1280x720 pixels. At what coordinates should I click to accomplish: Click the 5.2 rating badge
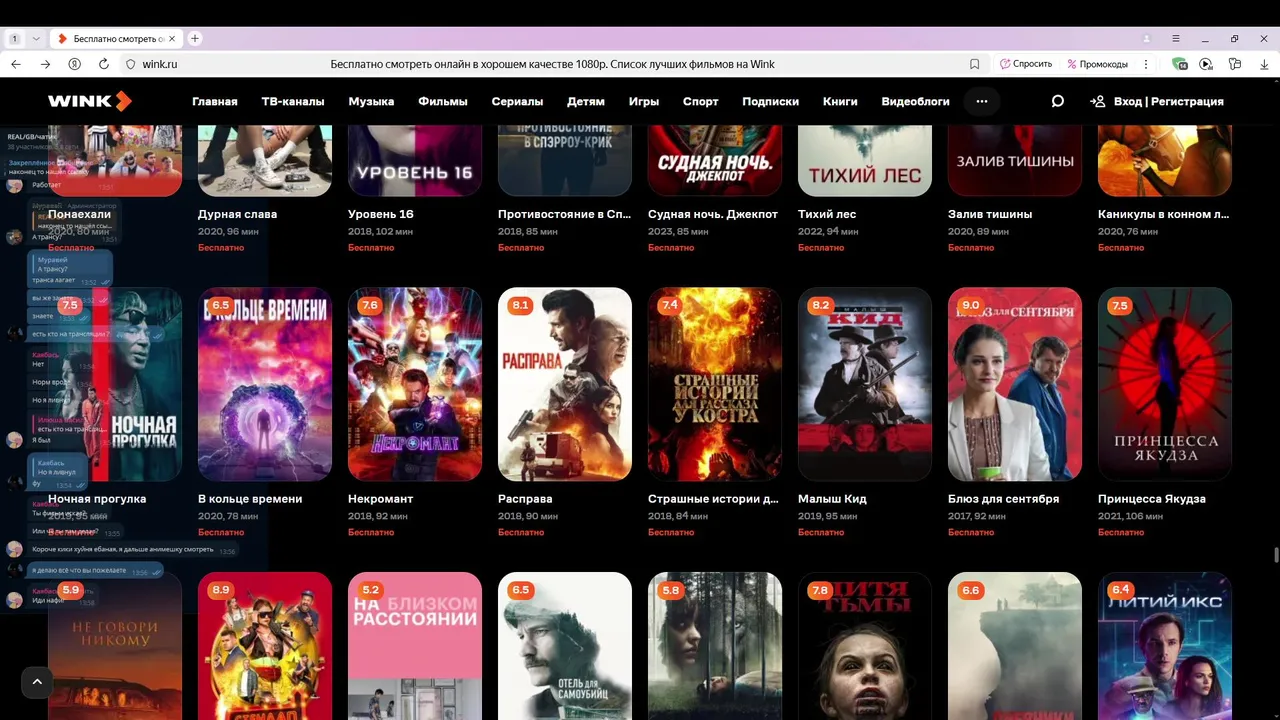pos(370,590)
